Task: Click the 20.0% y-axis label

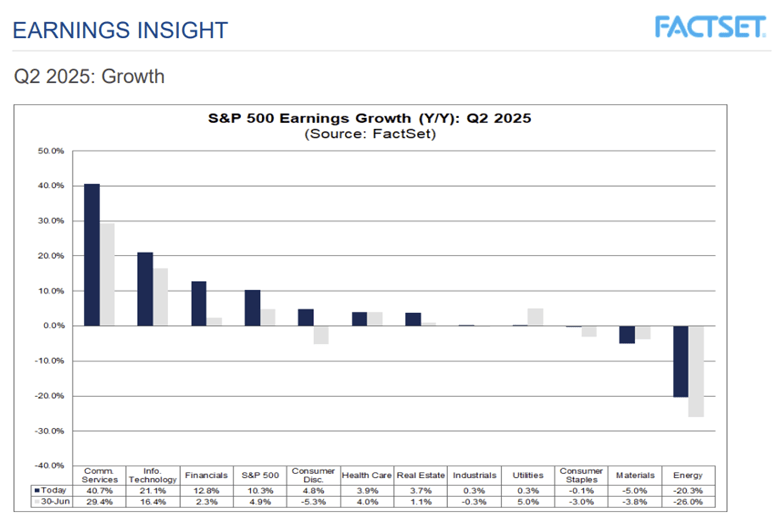Action: 51,256
